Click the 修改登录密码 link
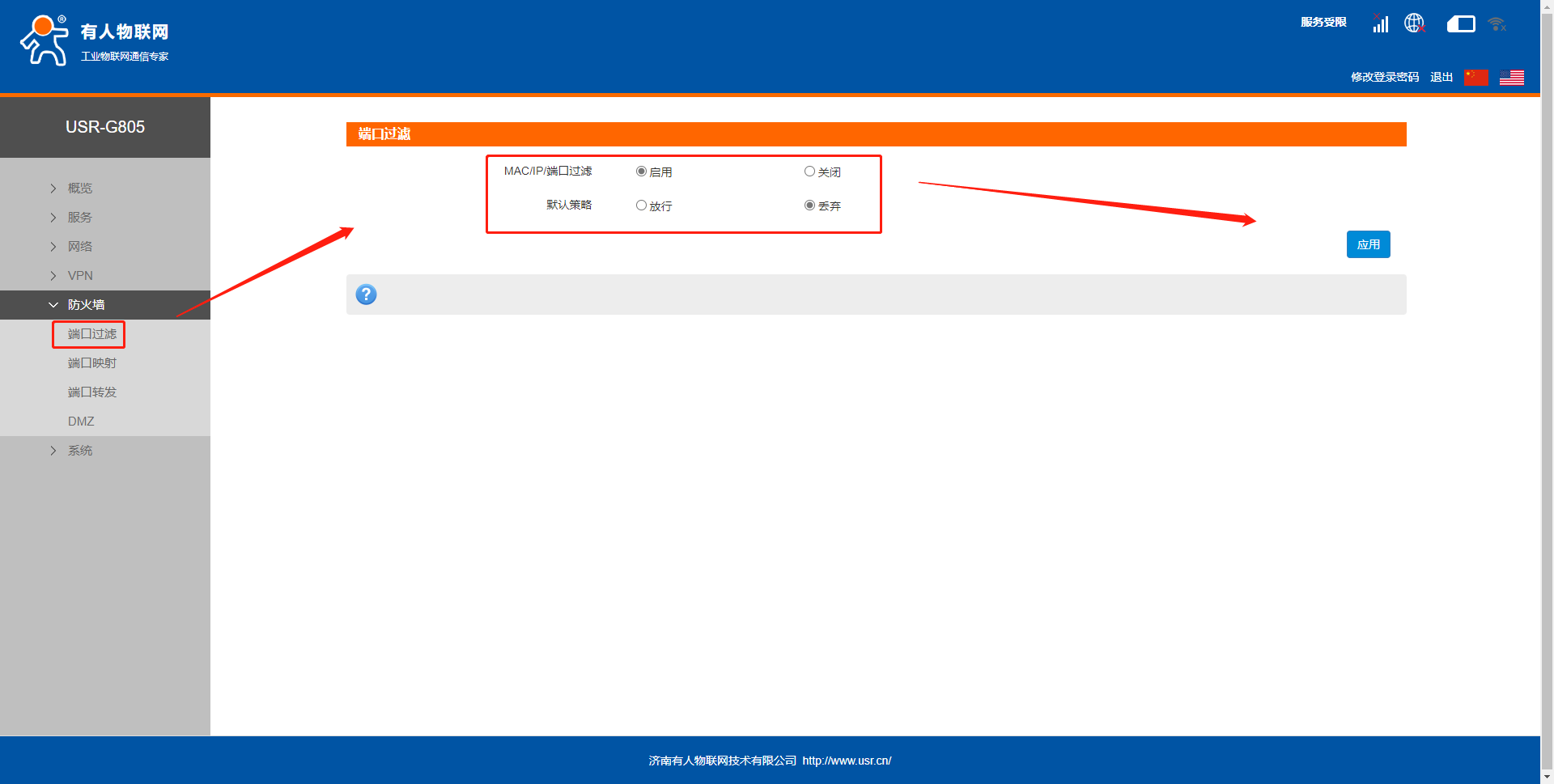1554x784 pixels. (x=1384, y=77)
